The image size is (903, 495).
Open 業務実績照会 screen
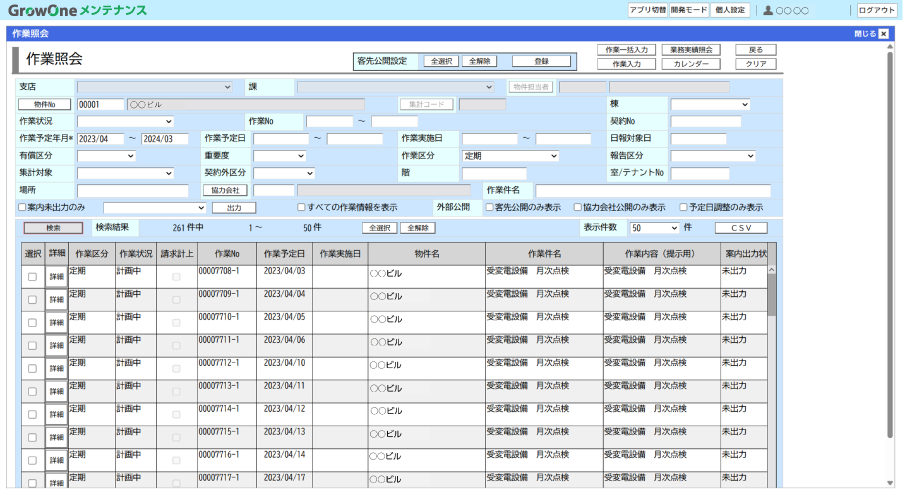pyautogui.click(x=691, y=50)
